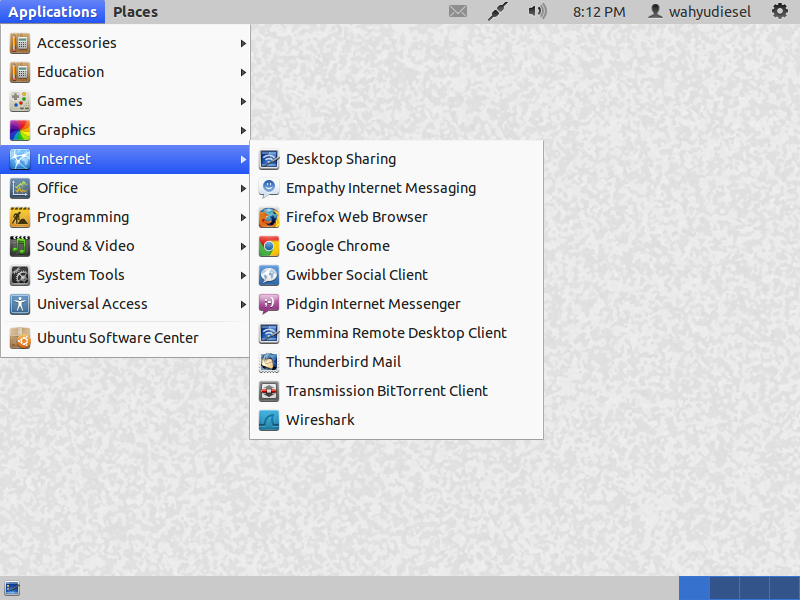Click the Universal Access label
Screen dimensions: 800x600
[92, 305]
